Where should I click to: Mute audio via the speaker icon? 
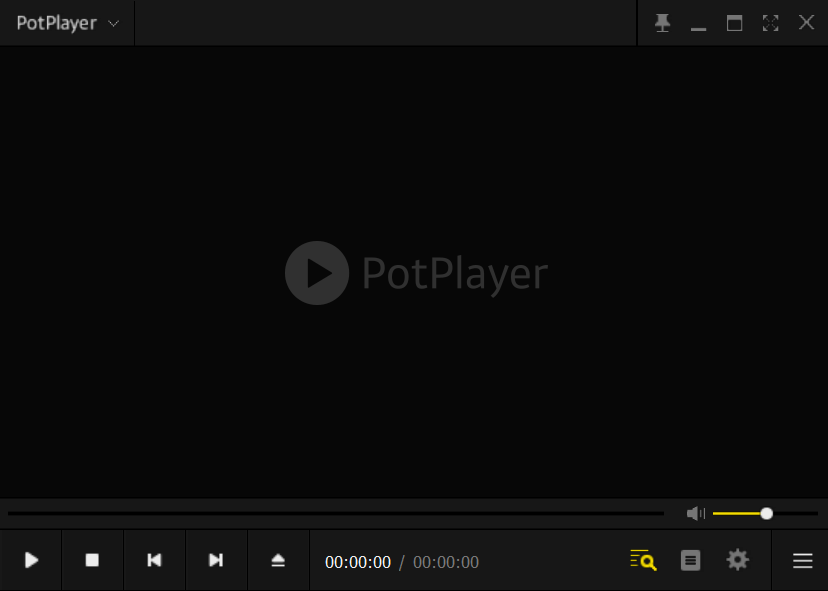[695, 513]
